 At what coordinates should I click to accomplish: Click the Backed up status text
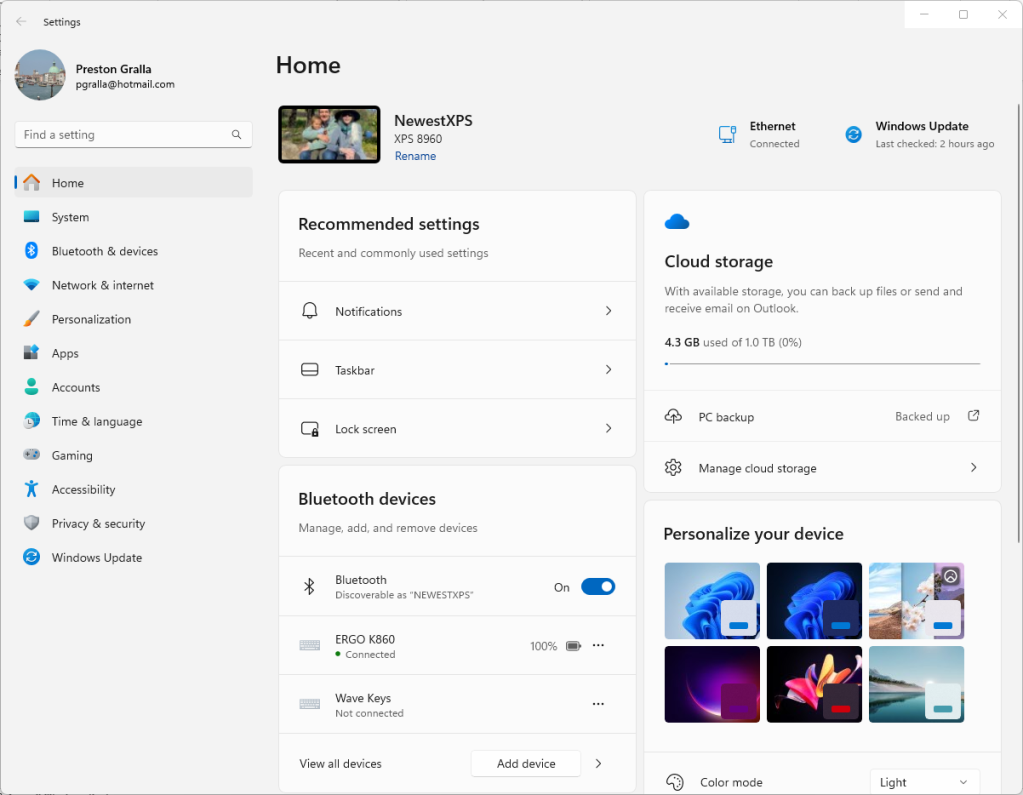922,416
